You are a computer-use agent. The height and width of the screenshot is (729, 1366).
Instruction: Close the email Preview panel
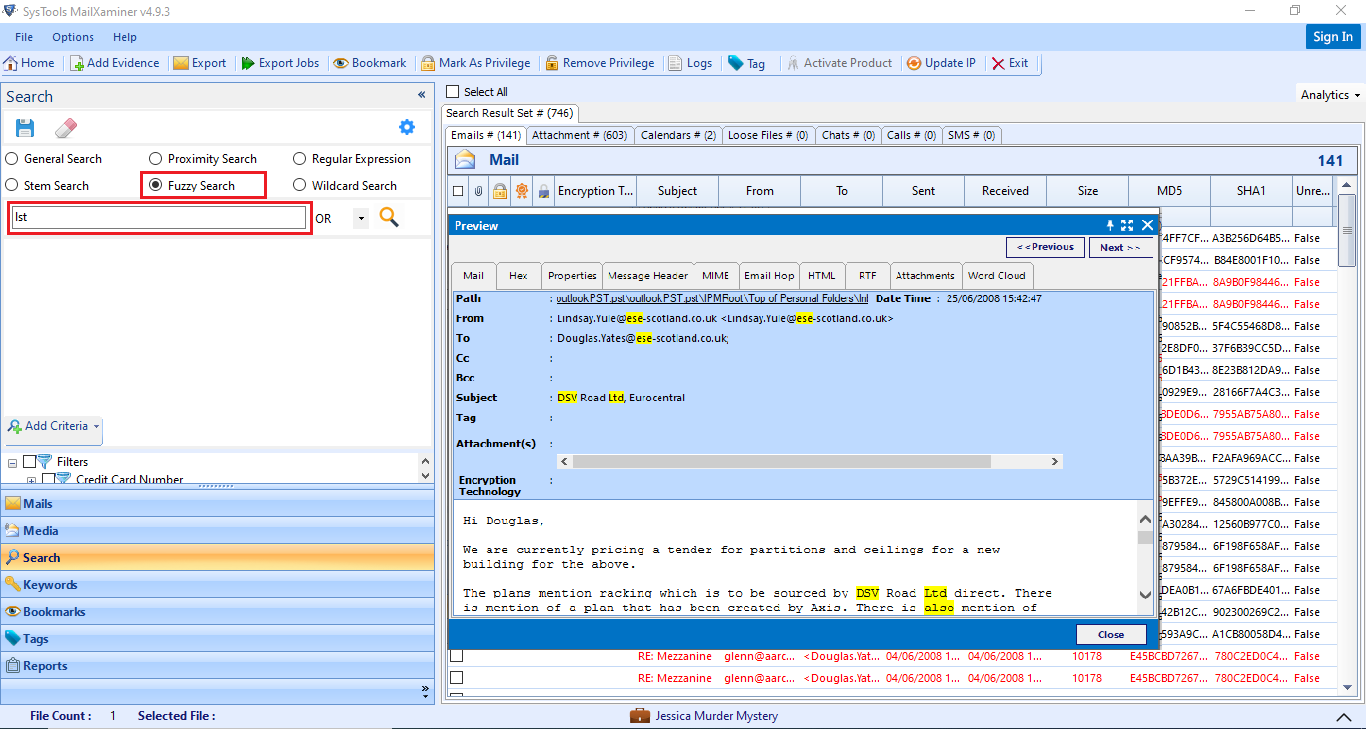tap(1146, 225)
